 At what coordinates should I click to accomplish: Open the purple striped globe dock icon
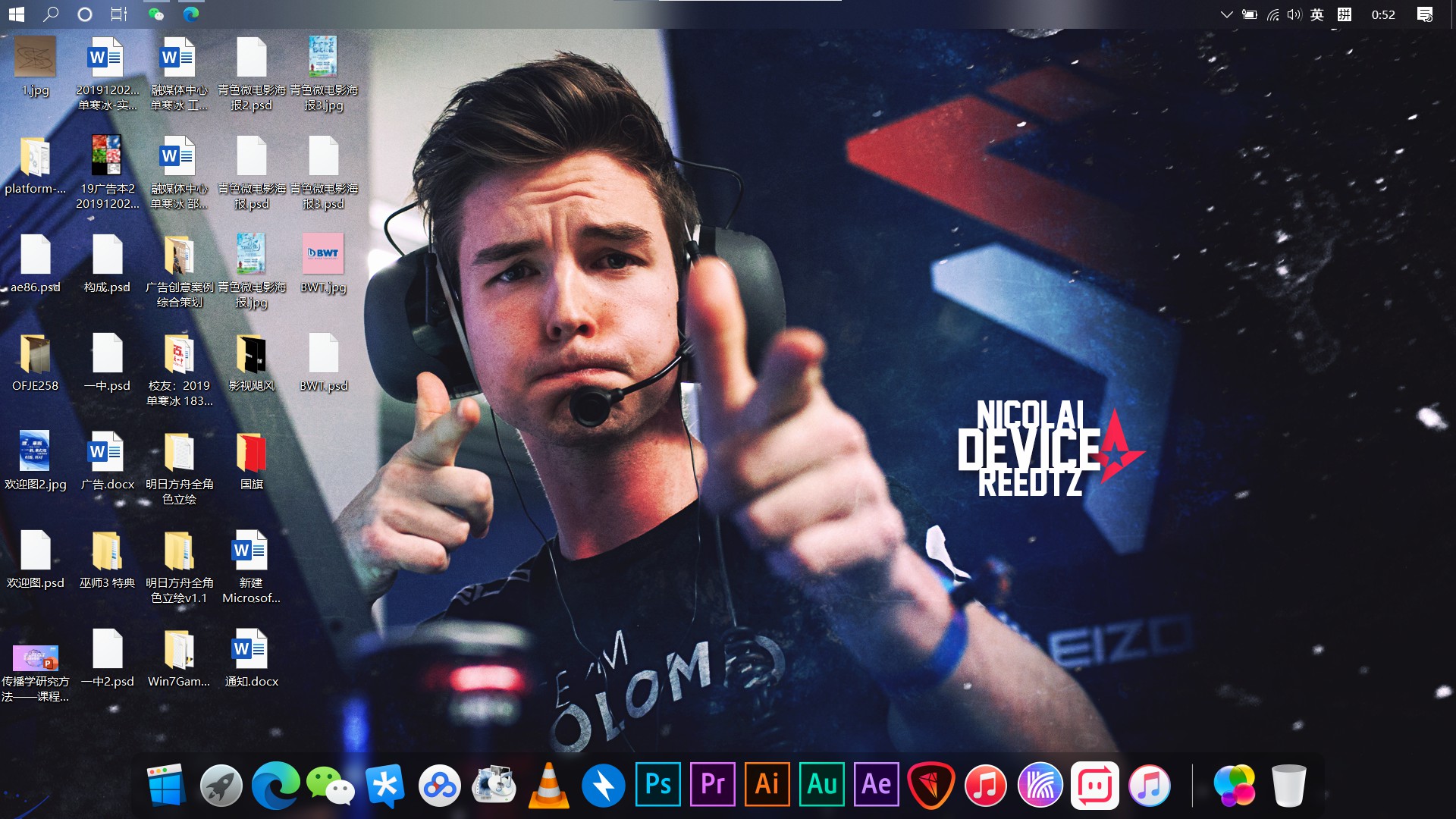pos(1040,786)
